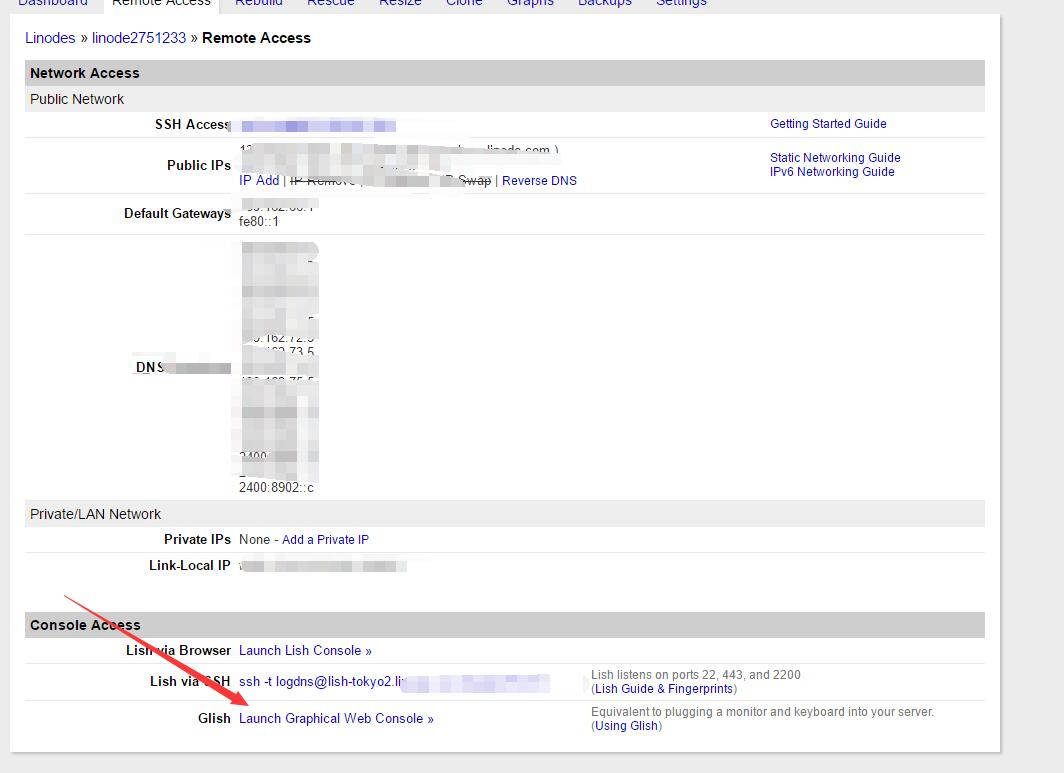
Task: Click the Lish listens on ports text
Action: click(x=696, y=675)
